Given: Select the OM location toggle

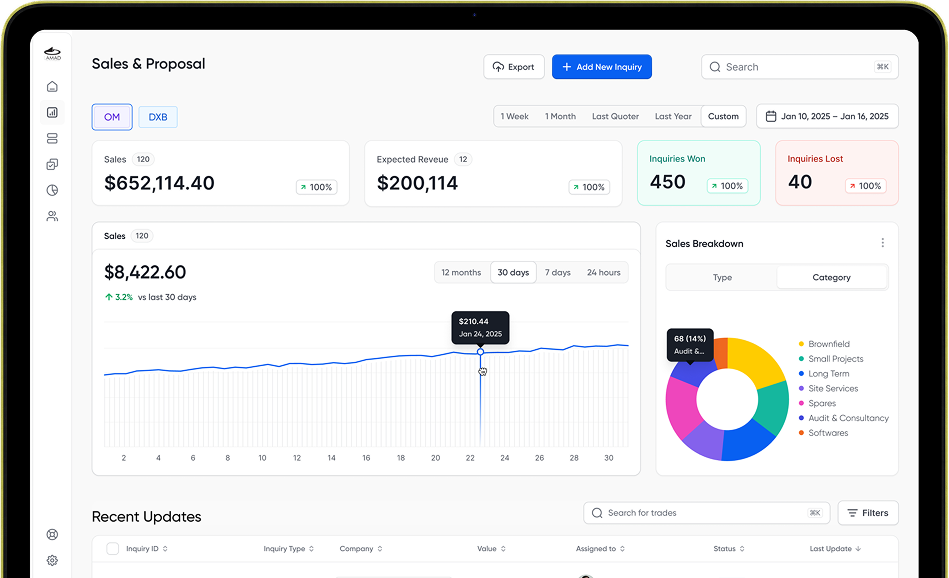Looking at the screenshot, I should pyautogui.click(x=112, y=117).
